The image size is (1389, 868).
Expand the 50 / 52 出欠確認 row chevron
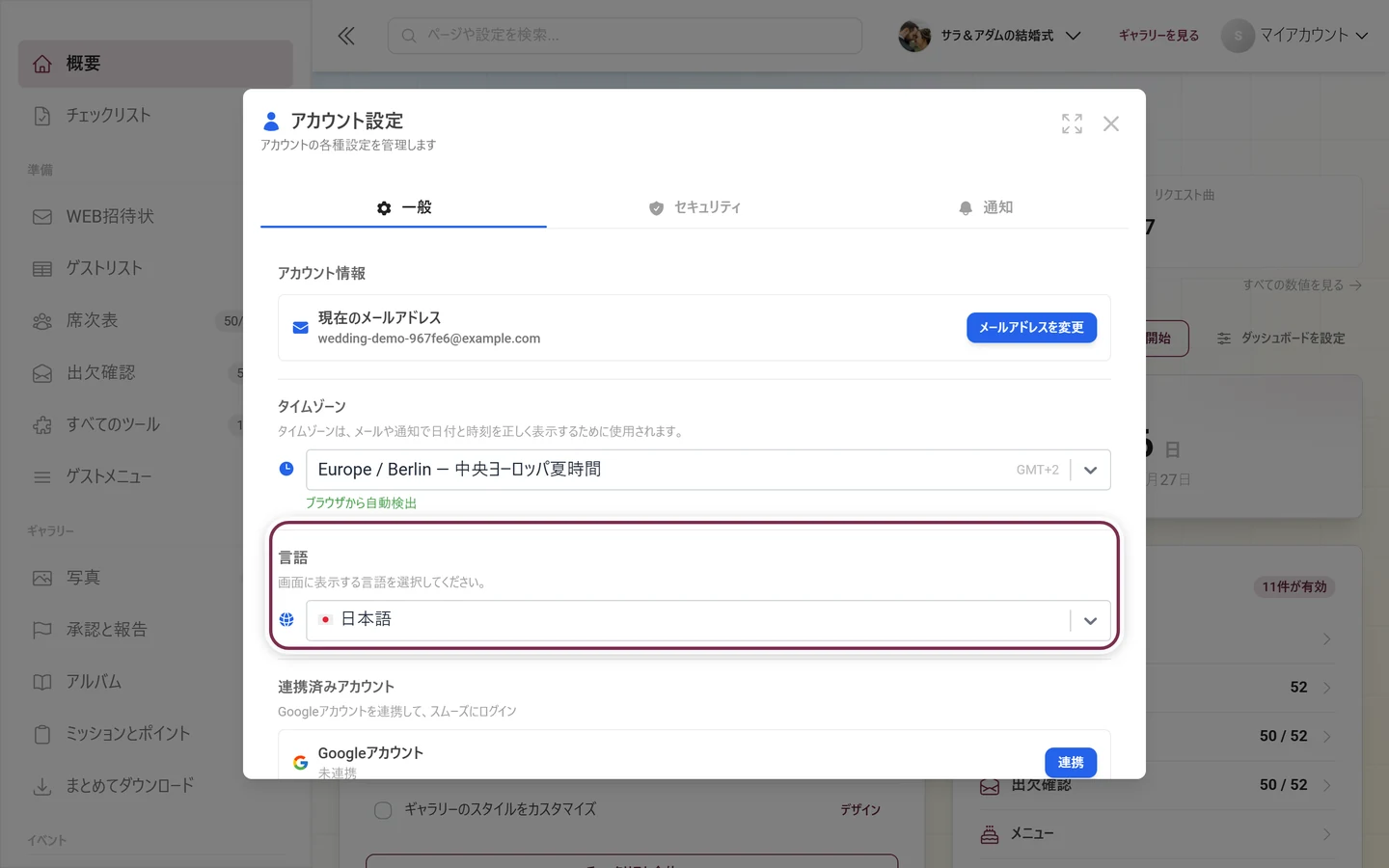(x=1327, y=786)
